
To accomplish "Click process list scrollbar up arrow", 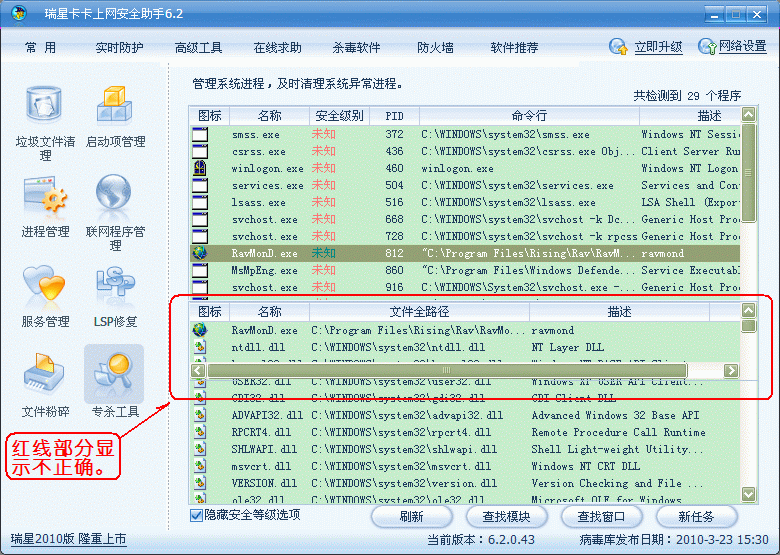I will 749,114.
